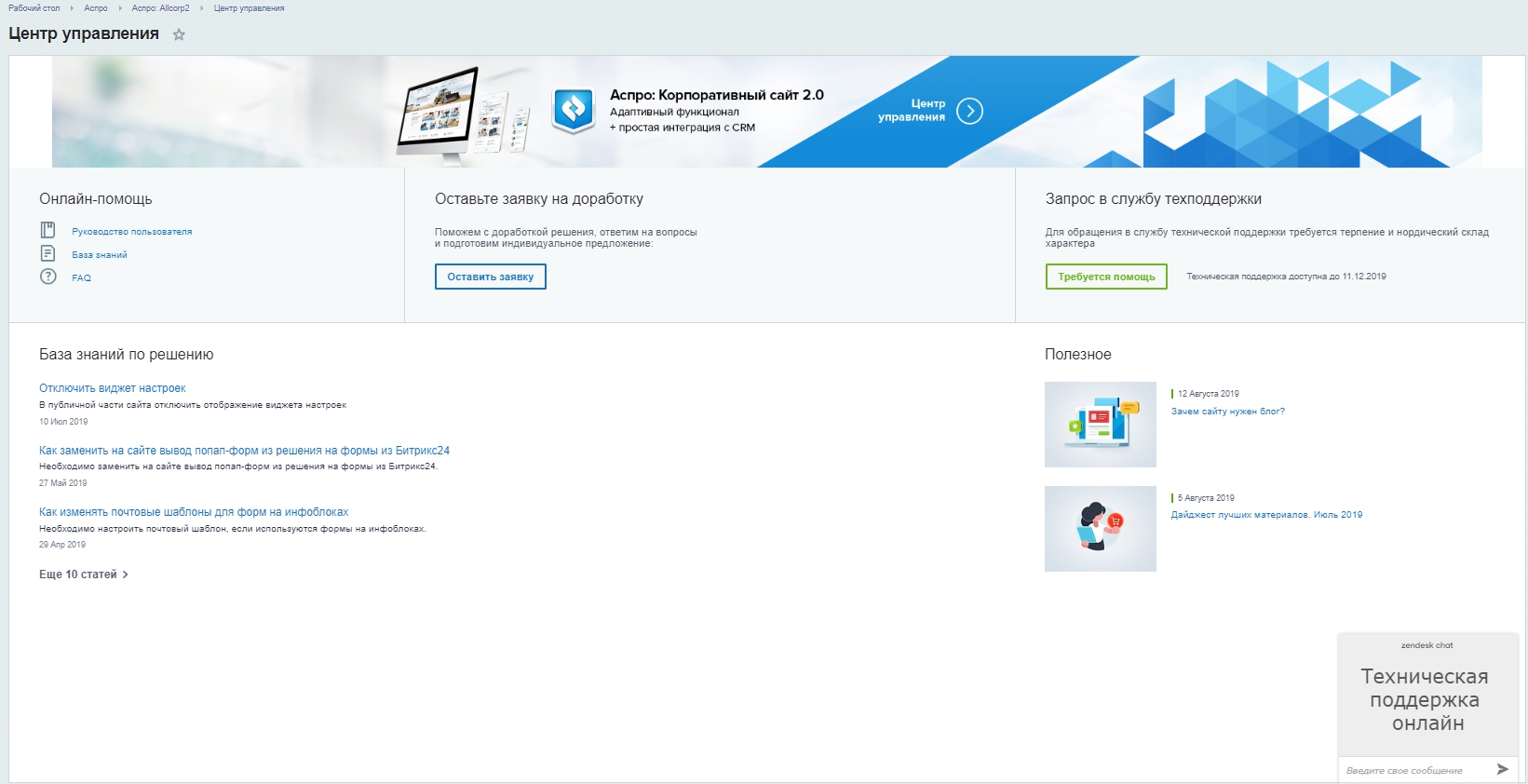The width and height of the screenshot is (1528, 784).
Task: Click 'Центр управления' text in banner
Action: point(912,111)
